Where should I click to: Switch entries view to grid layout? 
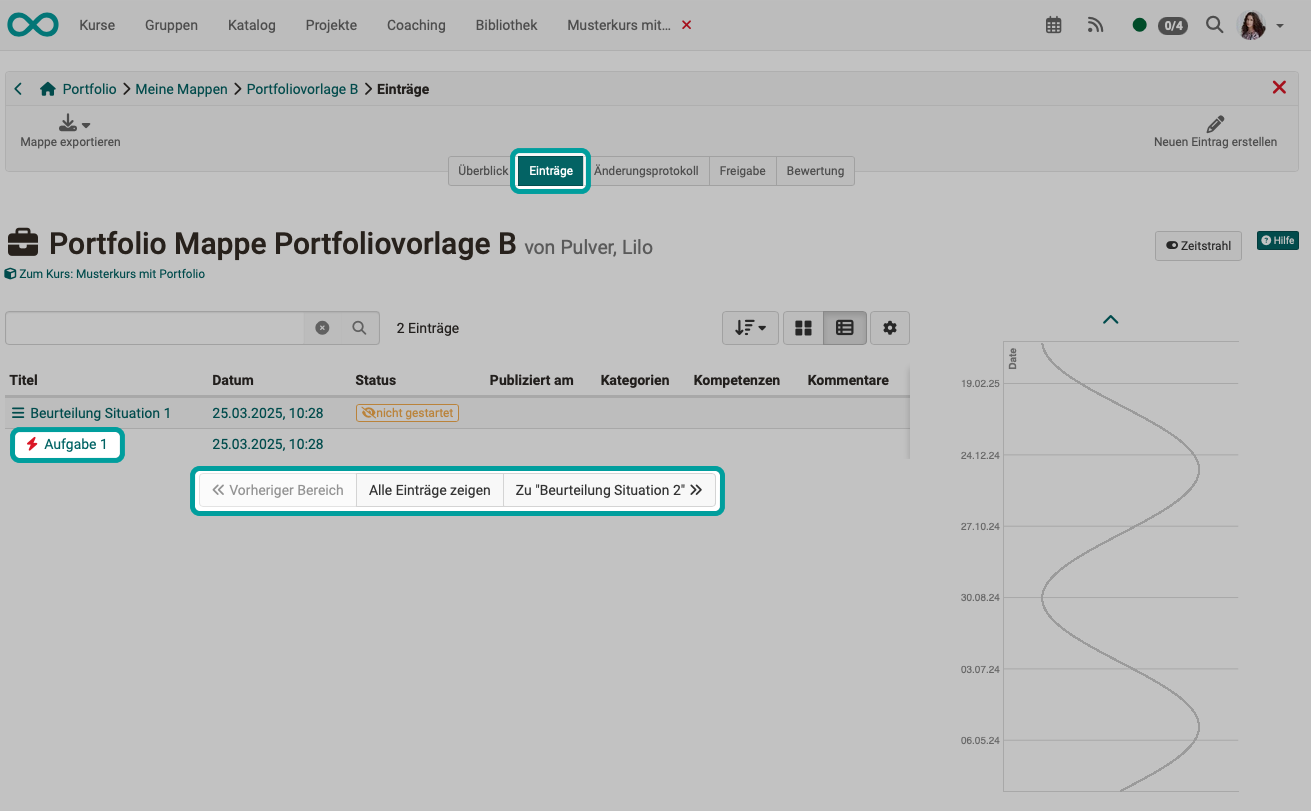coord(803,327)
